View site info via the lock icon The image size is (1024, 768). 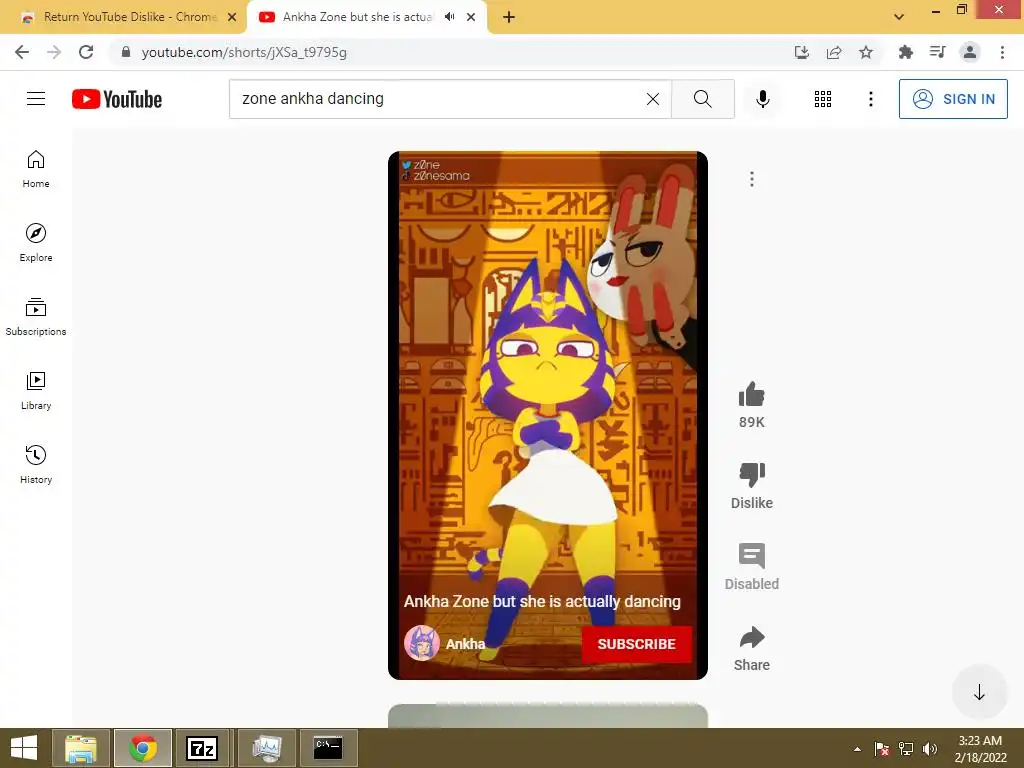126,52
